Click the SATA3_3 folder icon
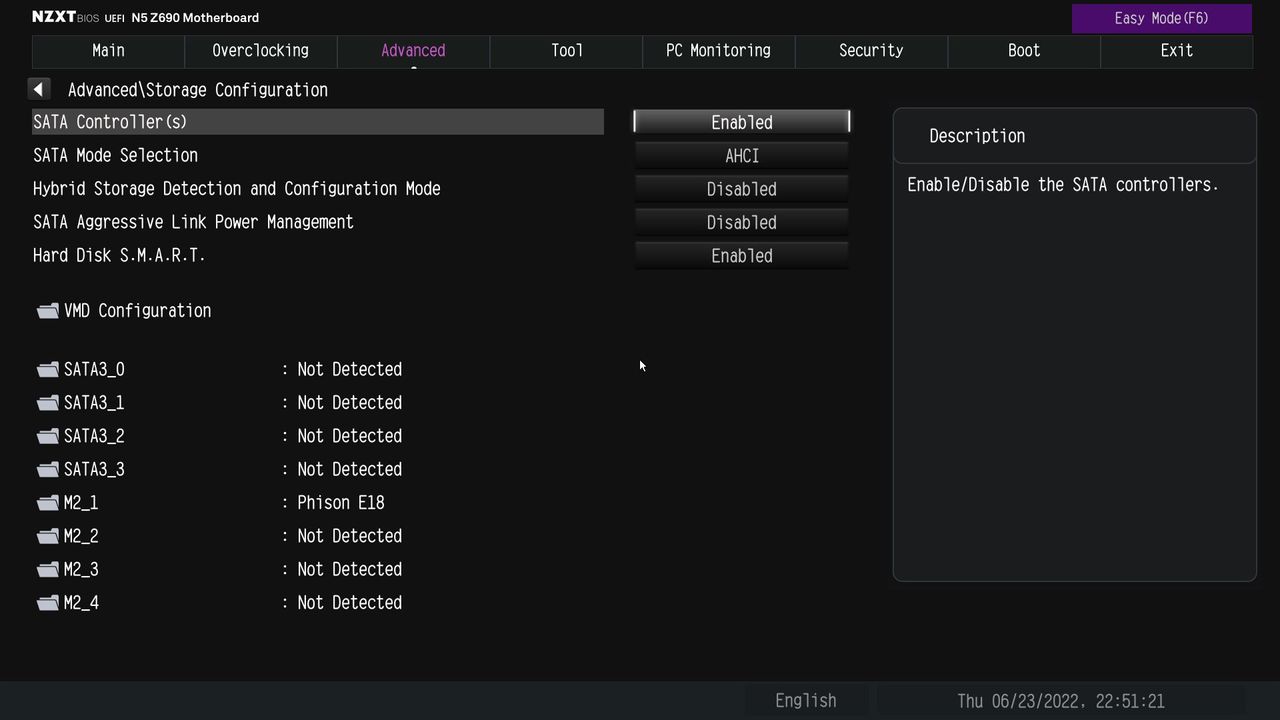Image resolution: width=1280 pixels, height=720 pixels. point(48,470)
